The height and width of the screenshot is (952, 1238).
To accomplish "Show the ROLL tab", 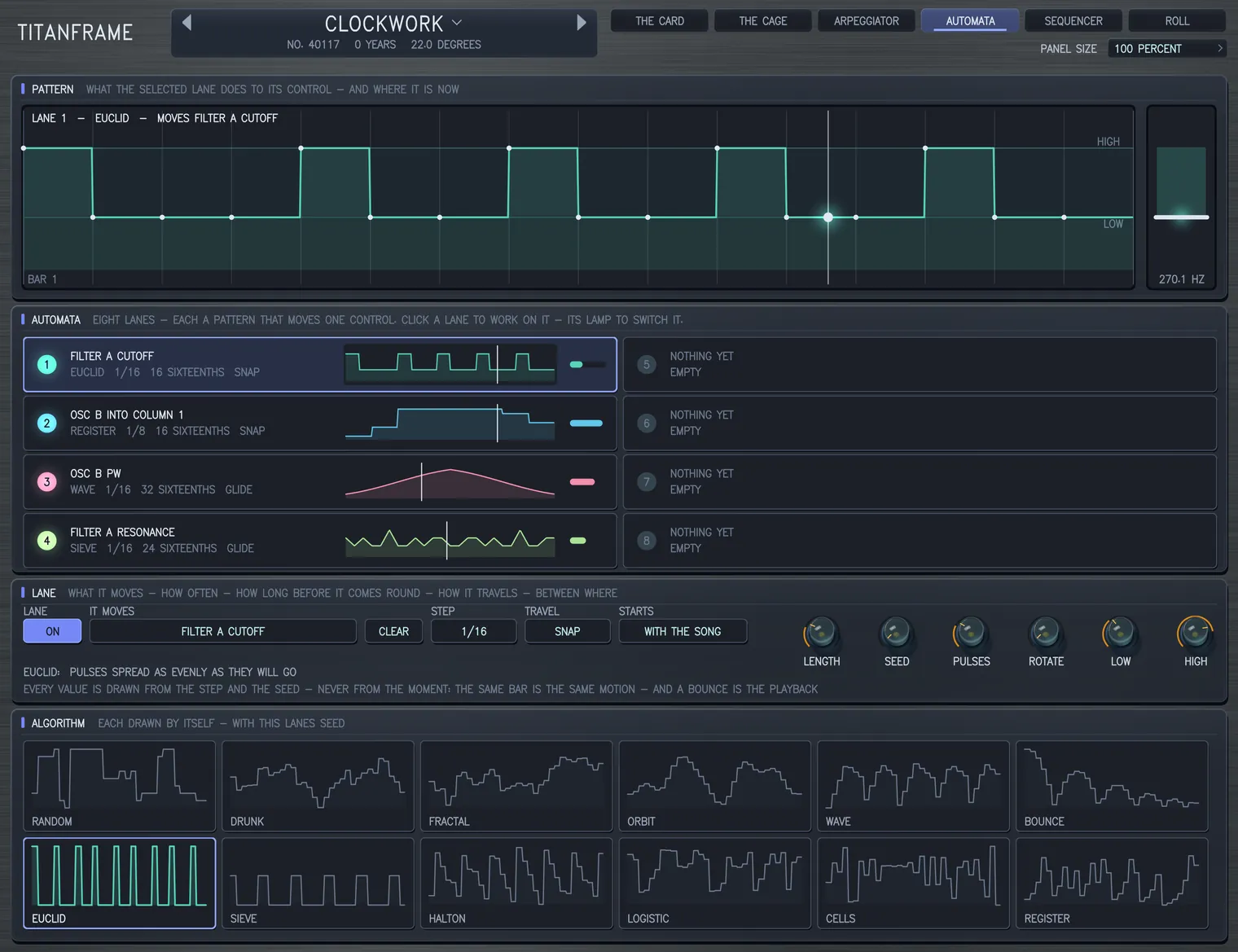I will pyautogui.click(x=1177, y=21).
